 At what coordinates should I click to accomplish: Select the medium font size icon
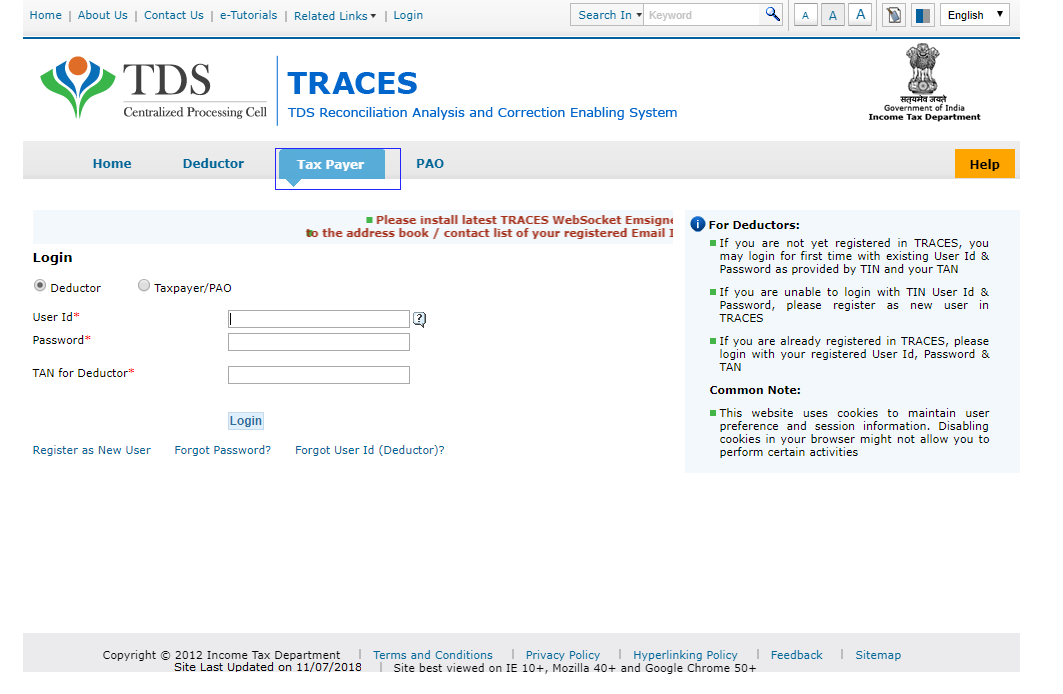[832, 14]
